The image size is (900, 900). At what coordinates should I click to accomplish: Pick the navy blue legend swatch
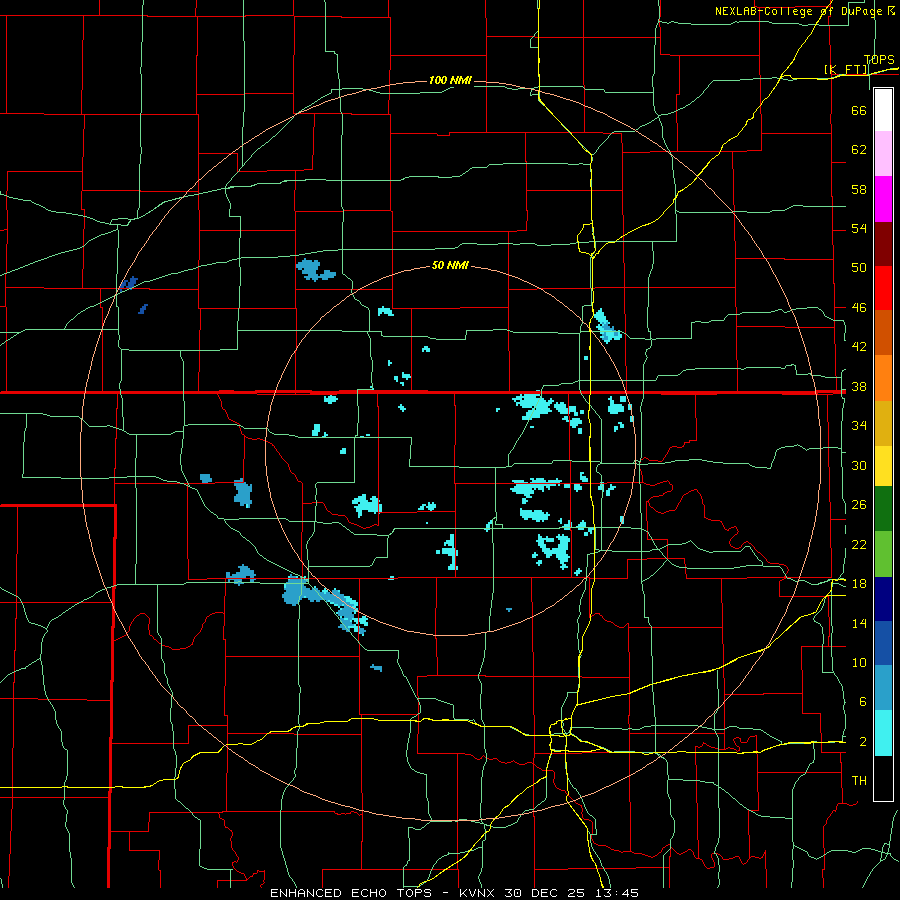(x=883, y=599)
